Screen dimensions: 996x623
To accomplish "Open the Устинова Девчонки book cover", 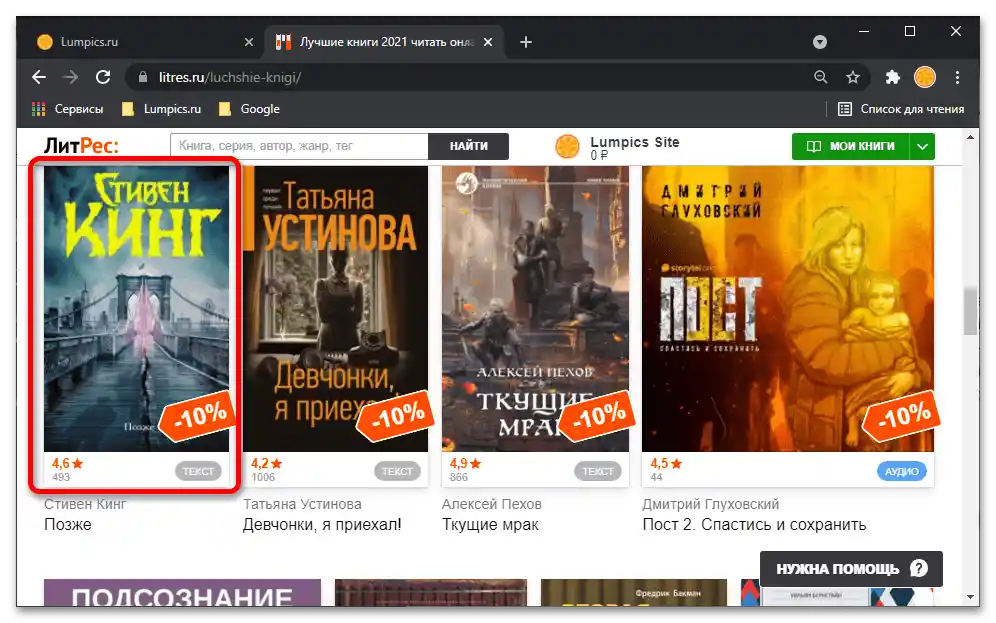I will tap(335, 309).
